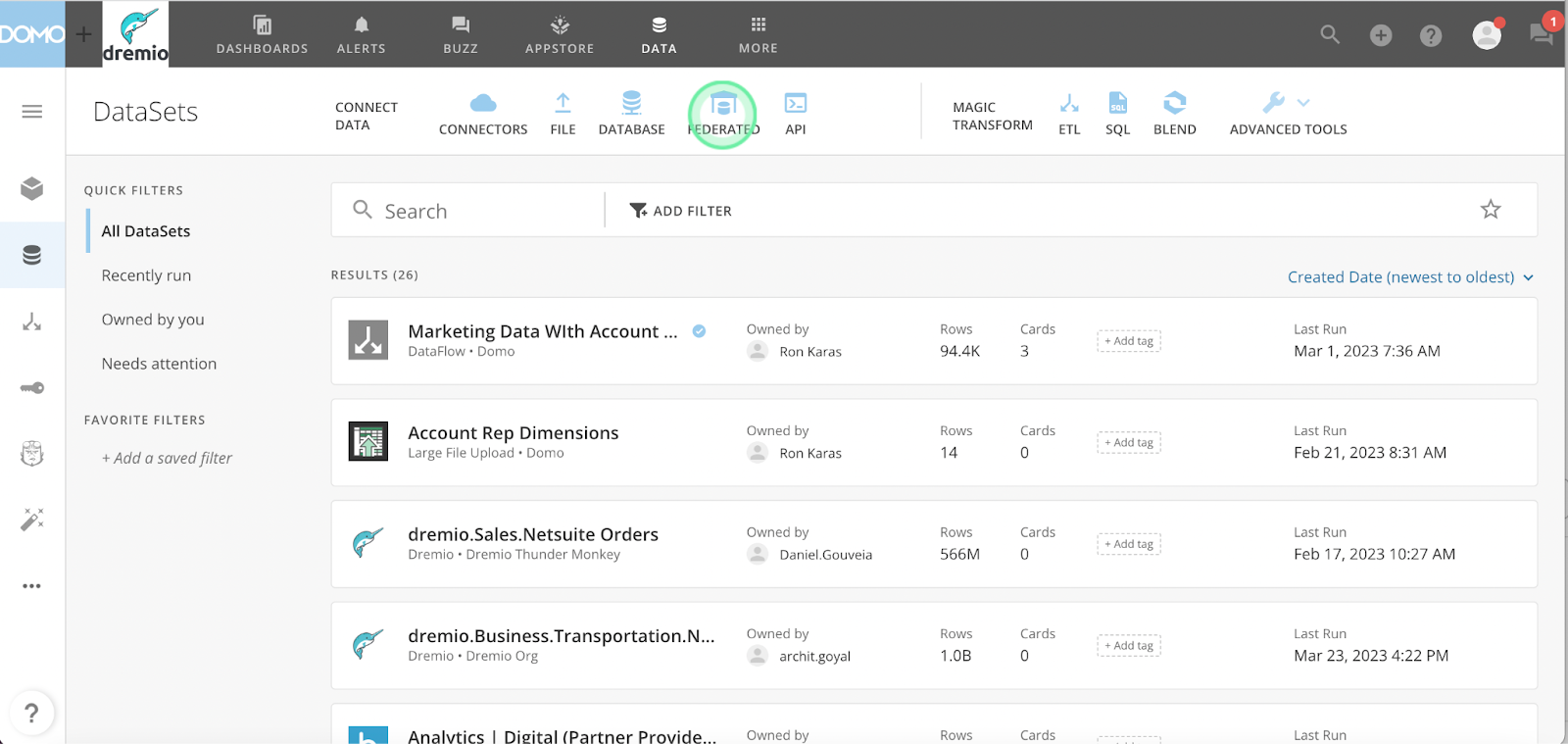The height and width of the screenshot is (744, 1568).
Task: Click the Mar 23, 2023 4:22 PM timestamp
Action: tap(1371, 656)
